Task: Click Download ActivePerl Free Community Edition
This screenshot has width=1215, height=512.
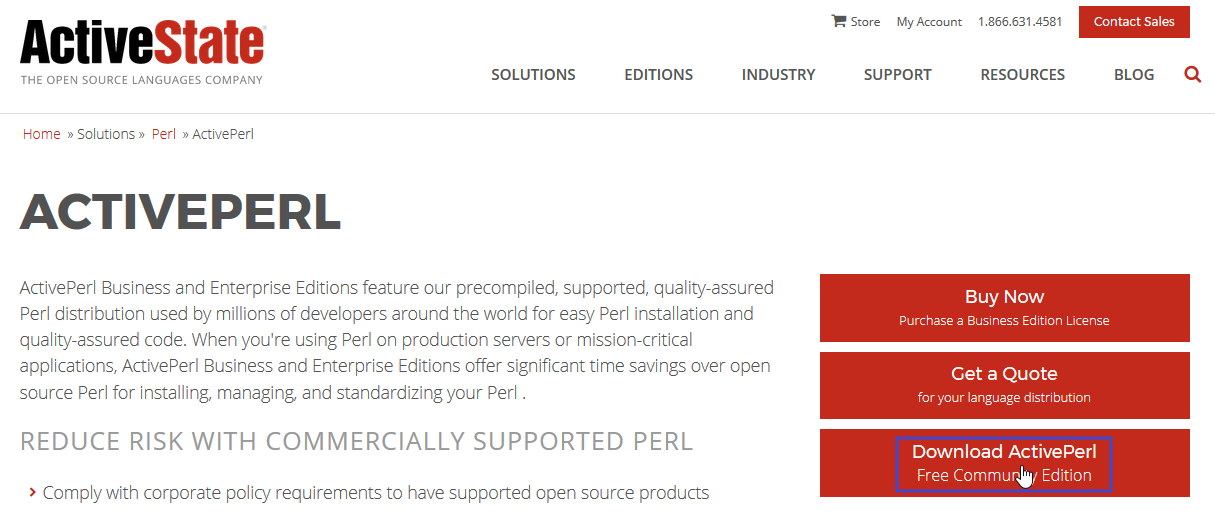Action: [1004, 463]
